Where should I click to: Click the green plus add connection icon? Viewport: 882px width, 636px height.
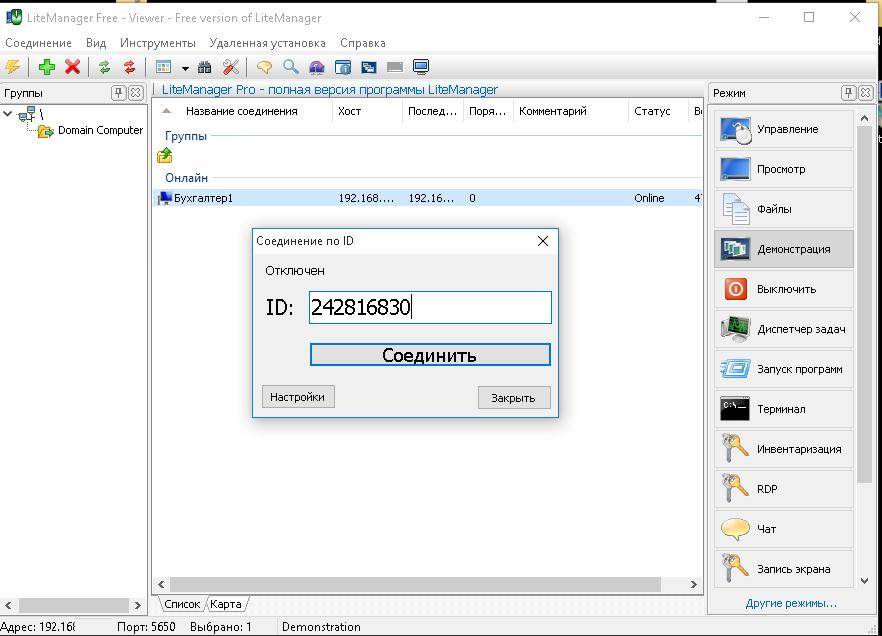pyautogui.click(x=46, y=67)
